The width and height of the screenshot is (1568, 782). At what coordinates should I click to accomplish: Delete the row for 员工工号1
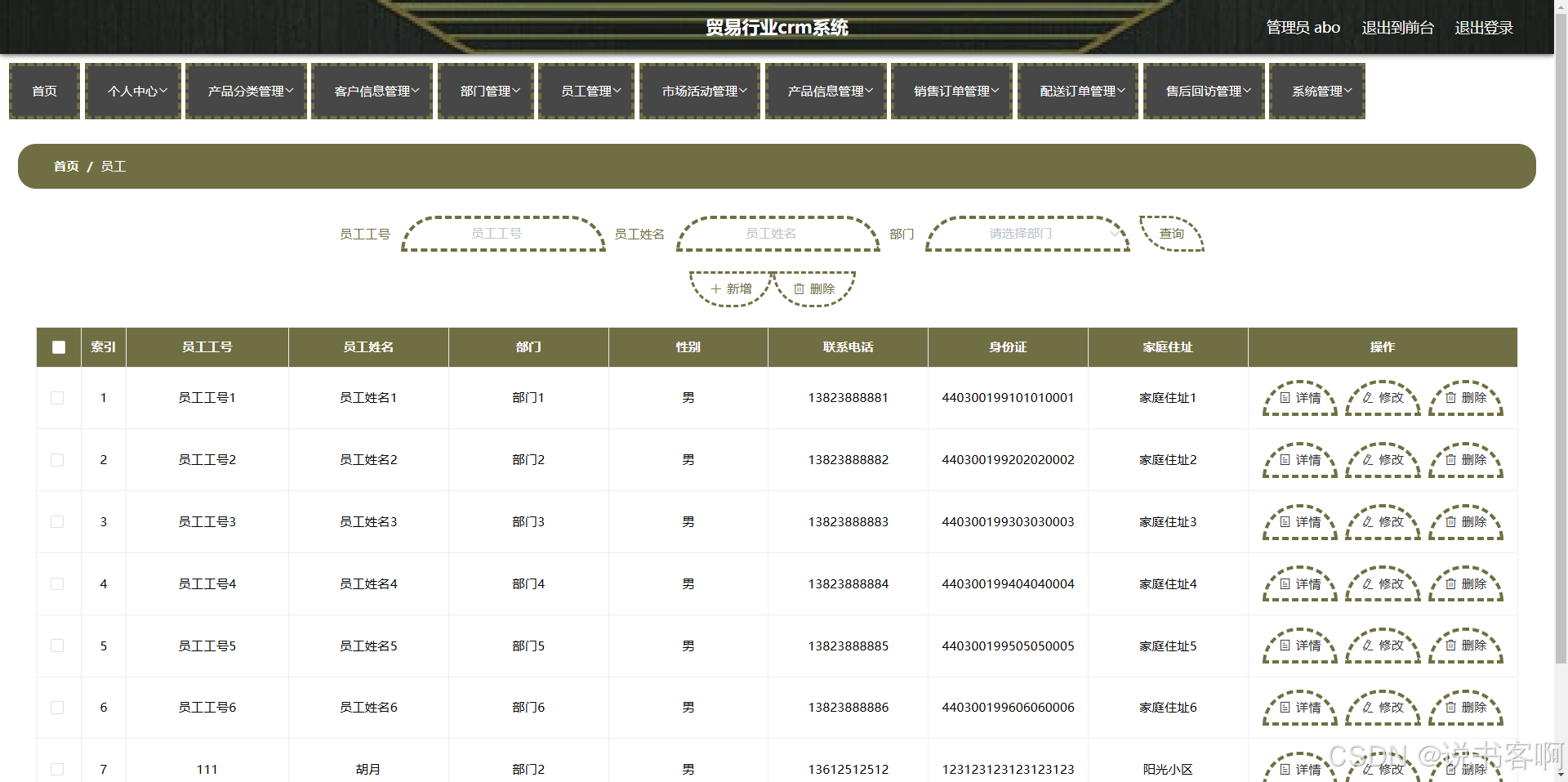[1466, 398]
